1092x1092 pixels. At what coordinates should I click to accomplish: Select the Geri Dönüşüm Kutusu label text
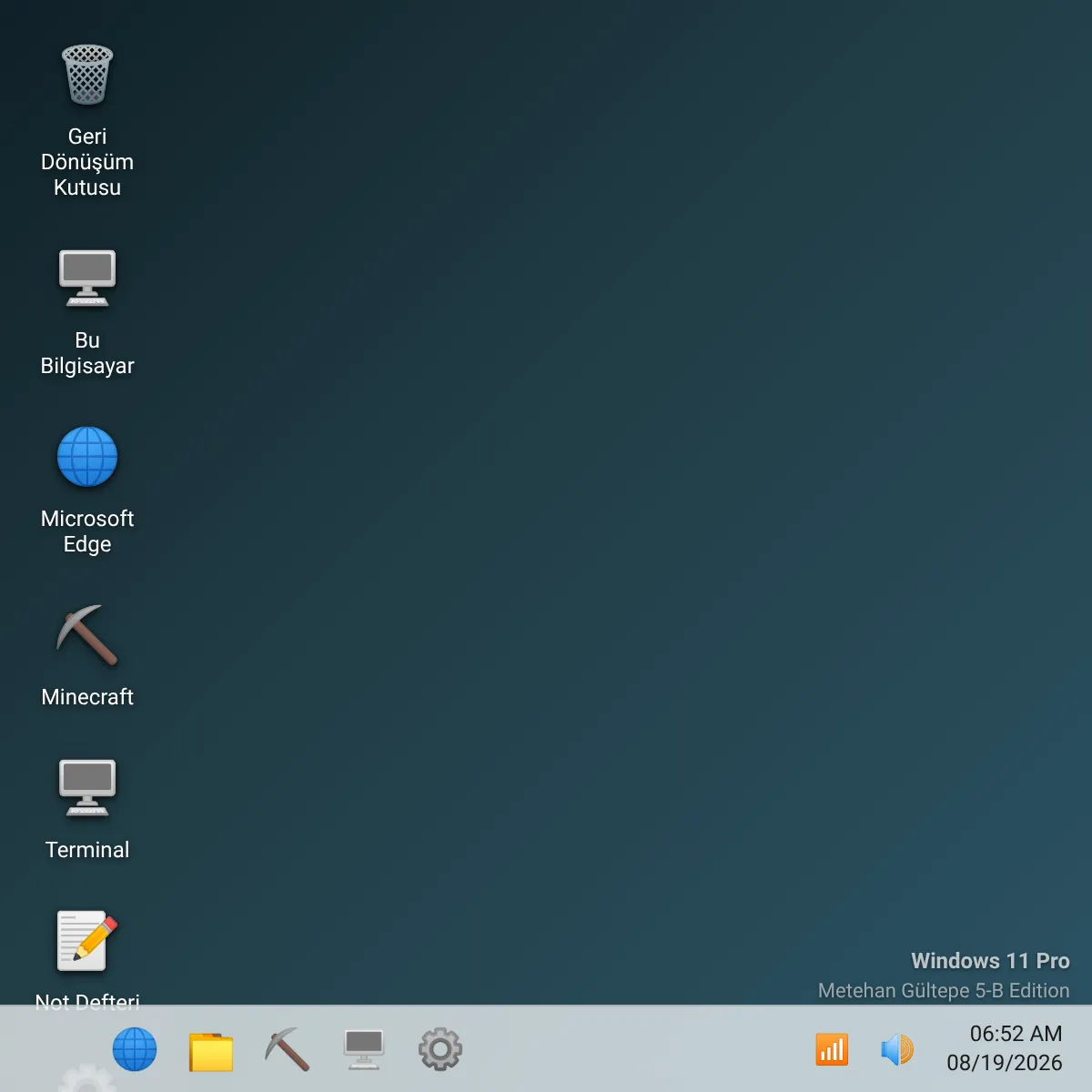pyautogui.click(x=87, y=162)
